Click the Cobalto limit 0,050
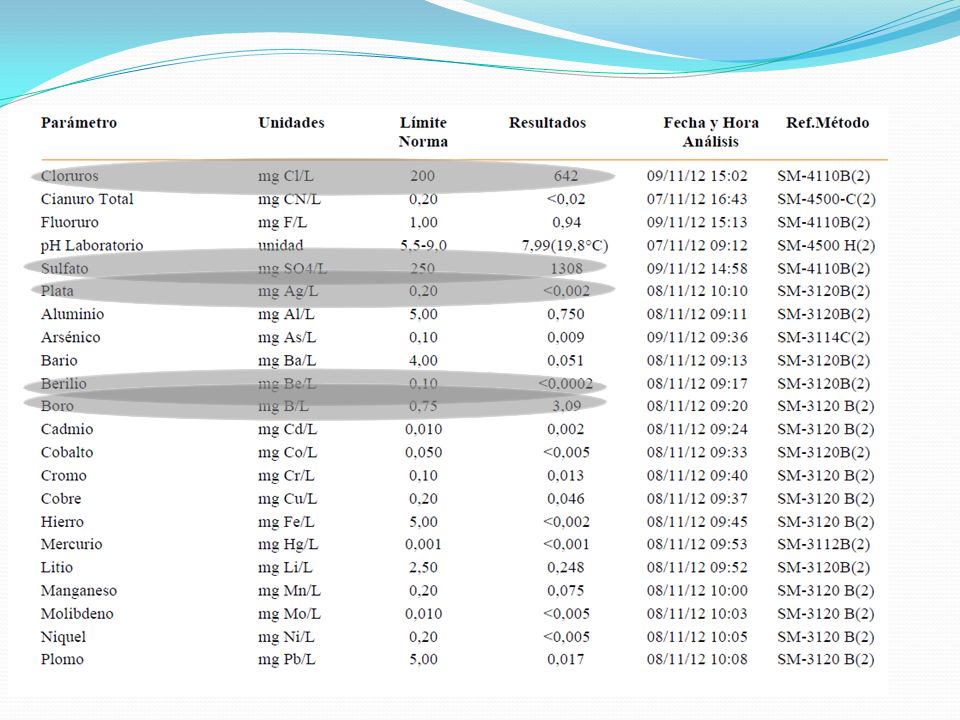Screen dimensions: 960x720 423,452
